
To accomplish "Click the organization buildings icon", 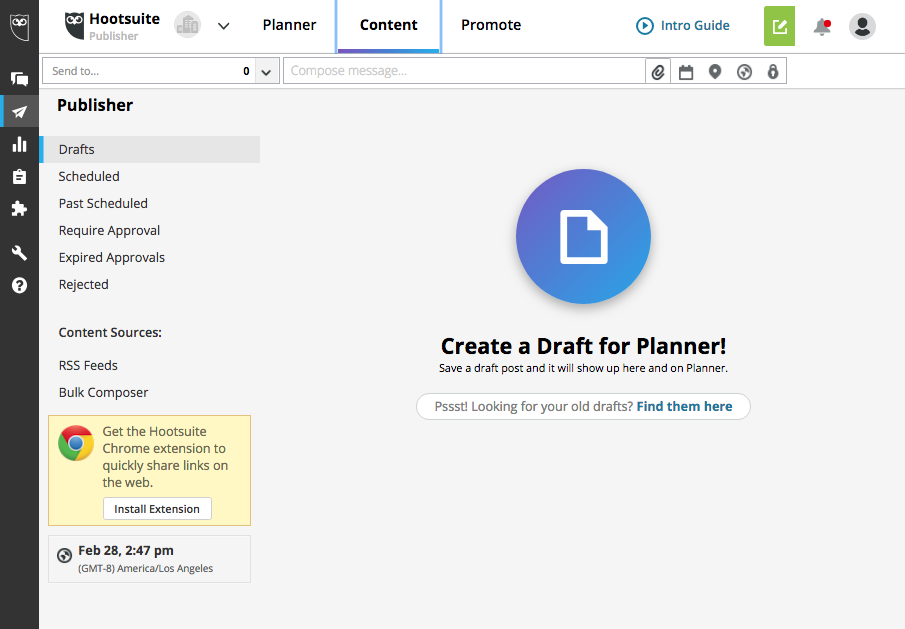I will pos(187,25).
